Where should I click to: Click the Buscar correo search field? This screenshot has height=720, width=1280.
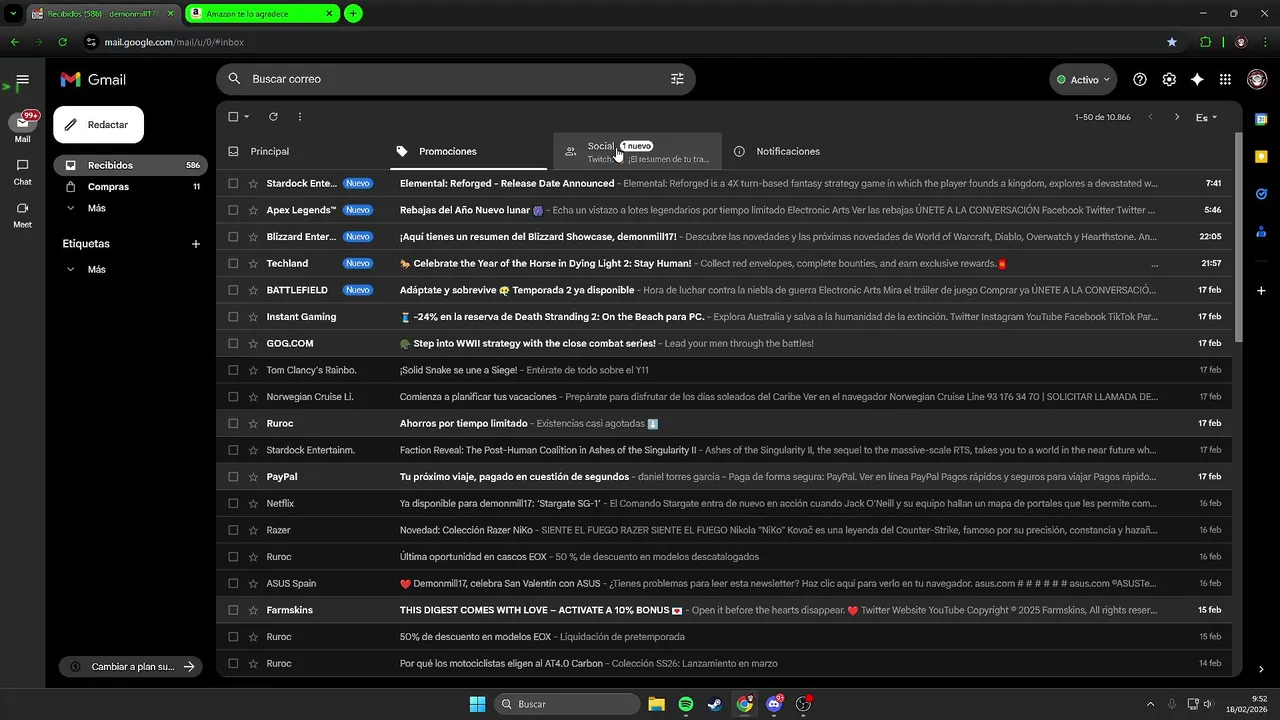pyautogui.click(x=455, y=79)
